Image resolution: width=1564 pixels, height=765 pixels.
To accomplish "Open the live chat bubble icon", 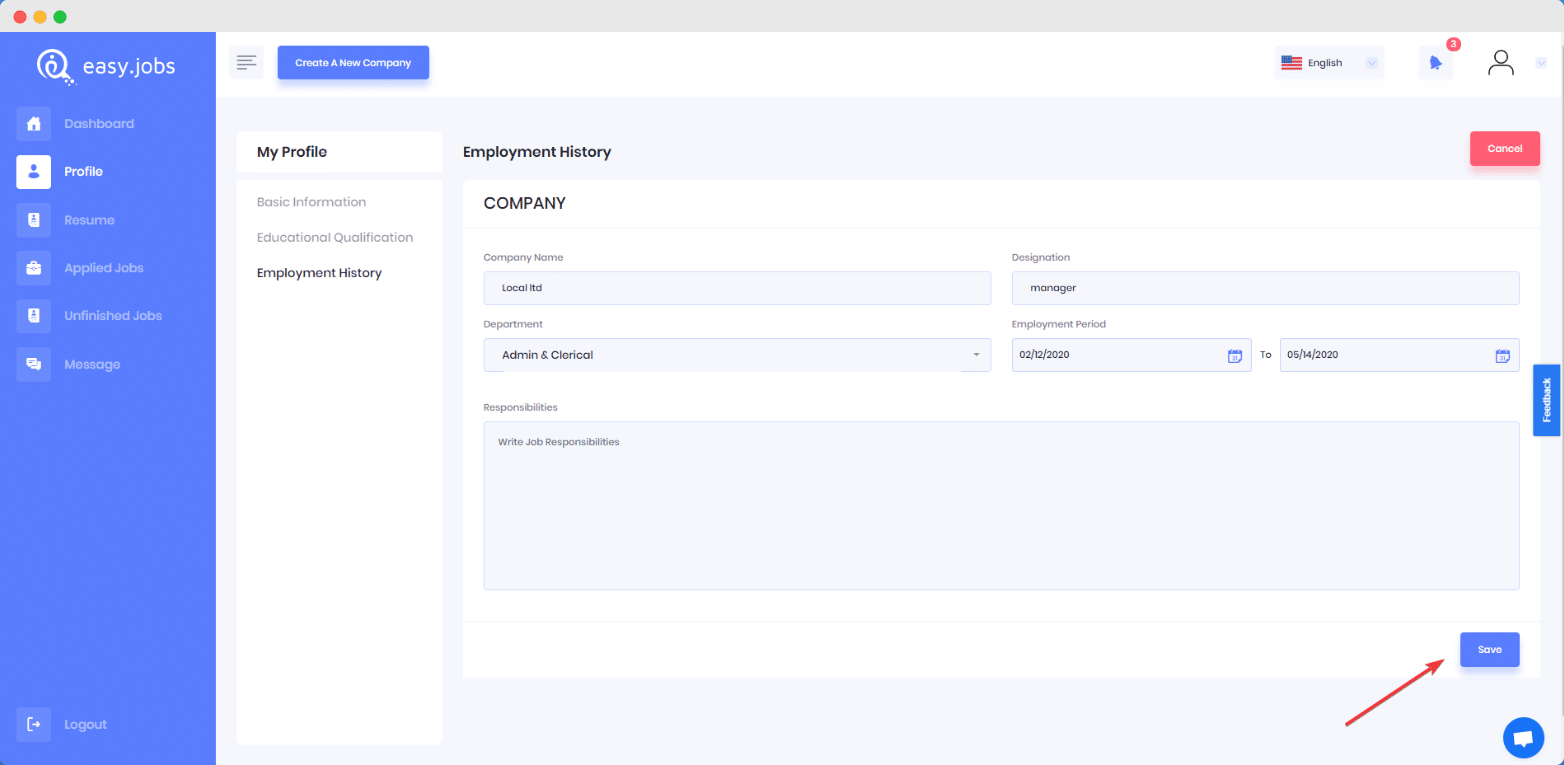I will point(1523,738).
